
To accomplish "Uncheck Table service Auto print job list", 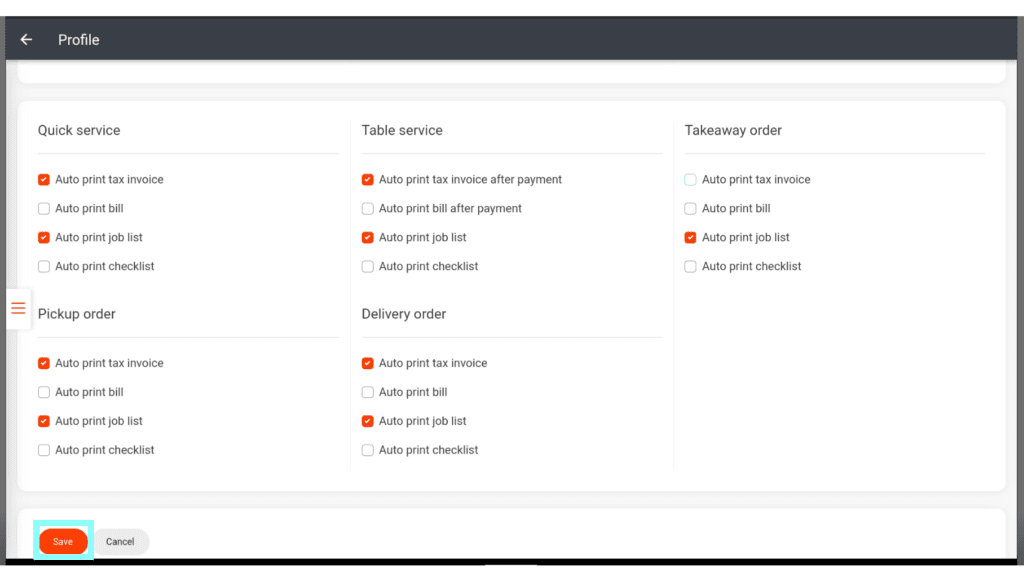I will [x=368, y=238].
